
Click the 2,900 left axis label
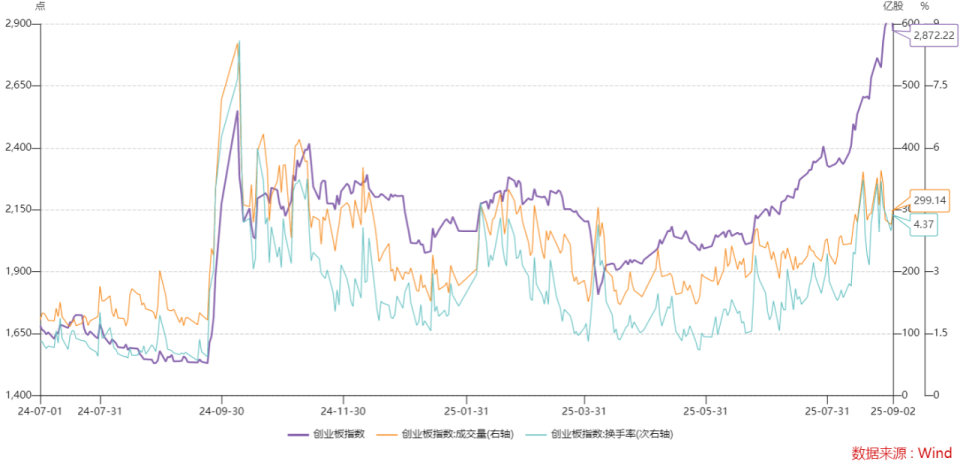pyautogui.click(x=17, y=24)
